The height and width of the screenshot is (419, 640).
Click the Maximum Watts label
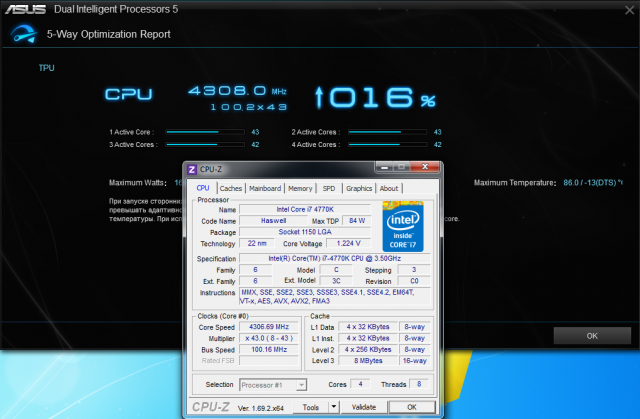pos(138,183)
